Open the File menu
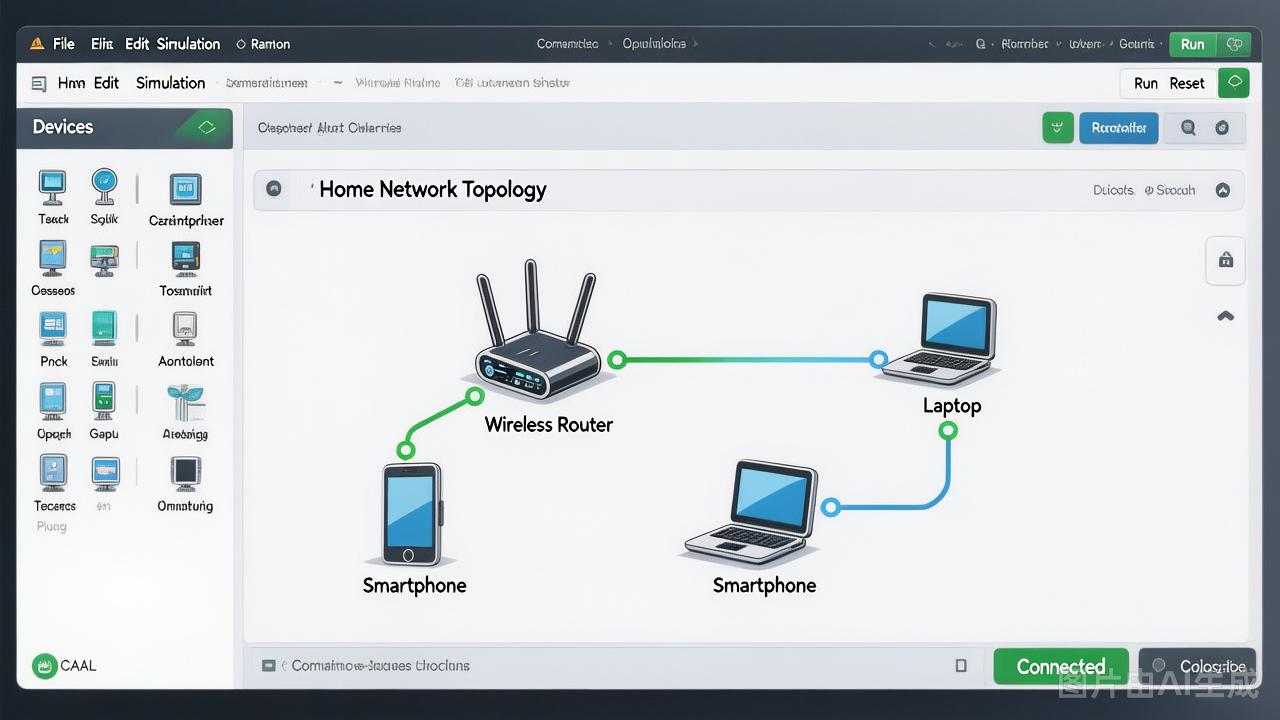The height and width of the screenshot is (720, 1280). (64, 44)
